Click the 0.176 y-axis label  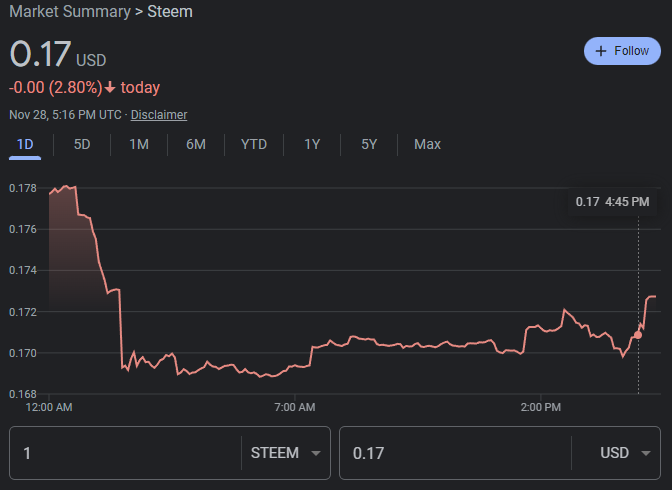click(x=23, y=229)
